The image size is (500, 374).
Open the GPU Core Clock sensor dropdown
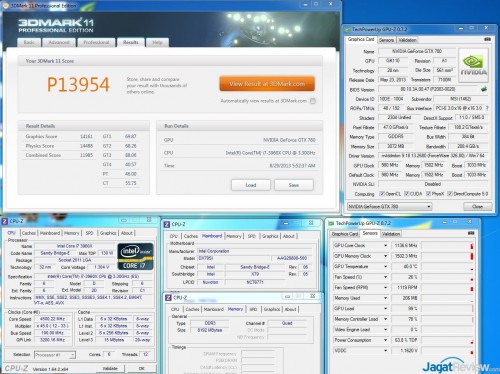coord(386,246)
